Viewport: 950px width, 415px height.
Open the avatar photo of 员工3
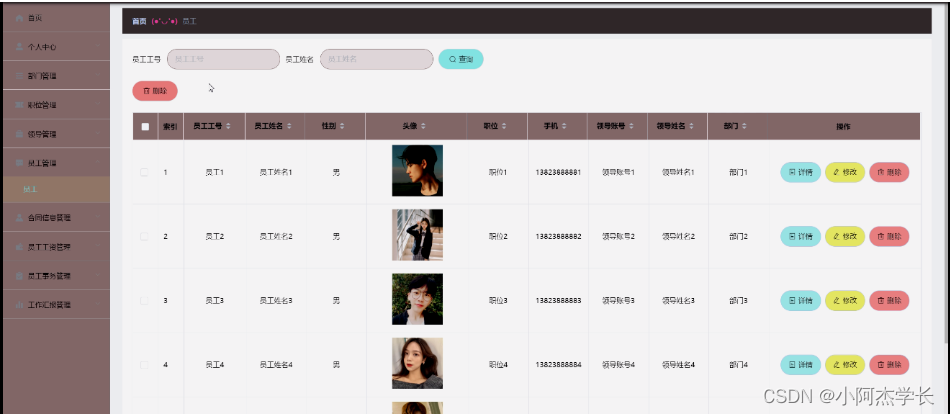point(417,299)
